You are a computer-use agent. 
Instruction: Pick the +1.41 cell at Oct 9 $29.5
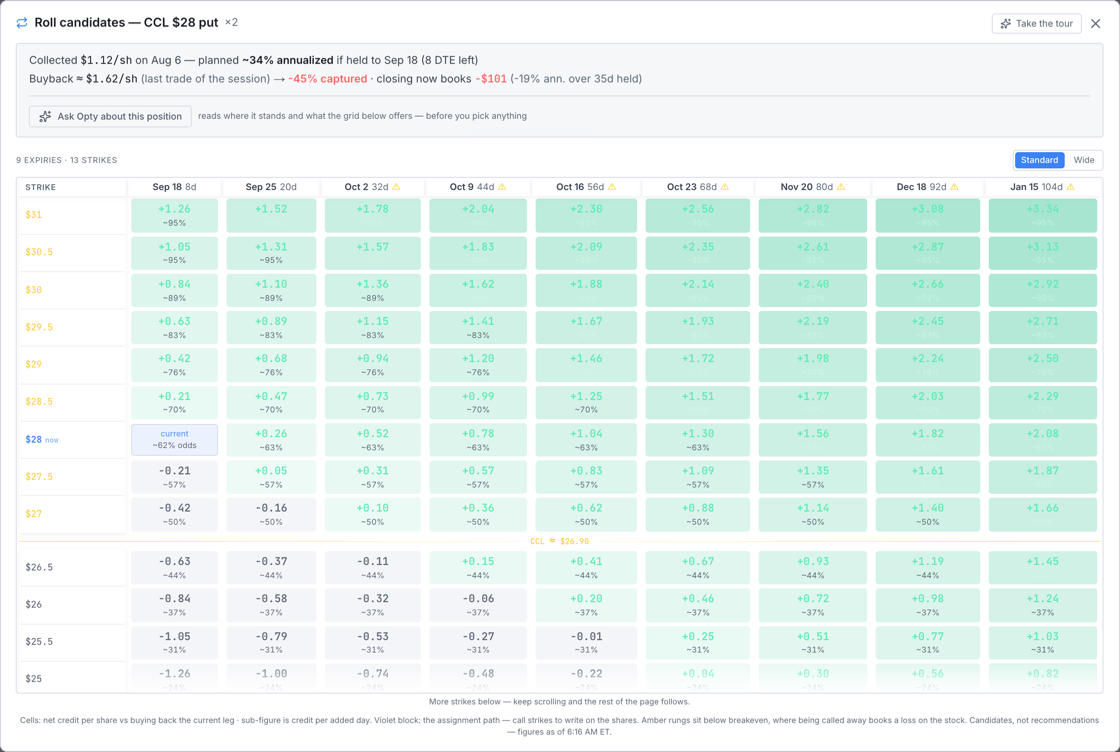tap(478, 328)
